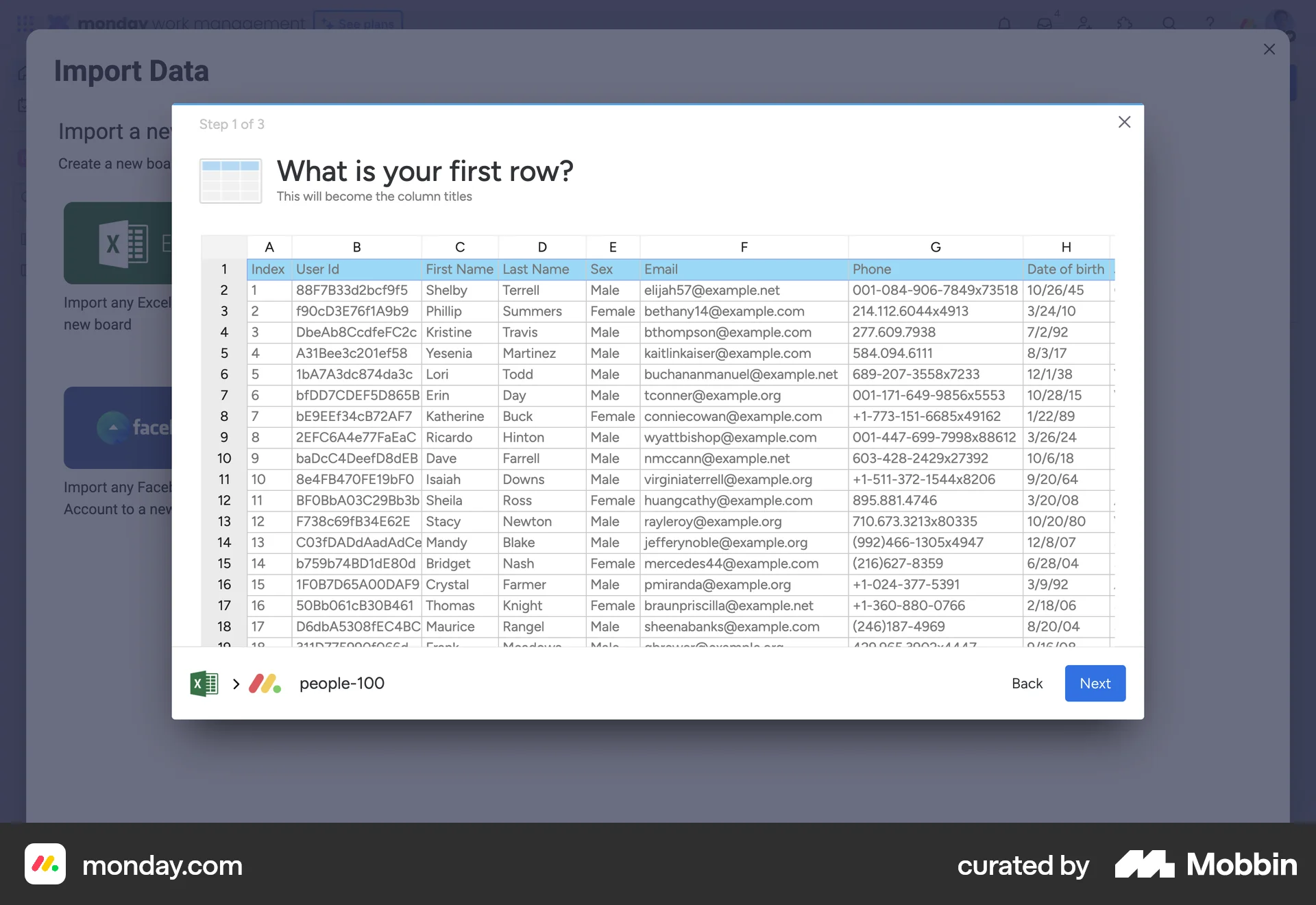Open the apps marketplace puzzle icon

coord(1125,23)
